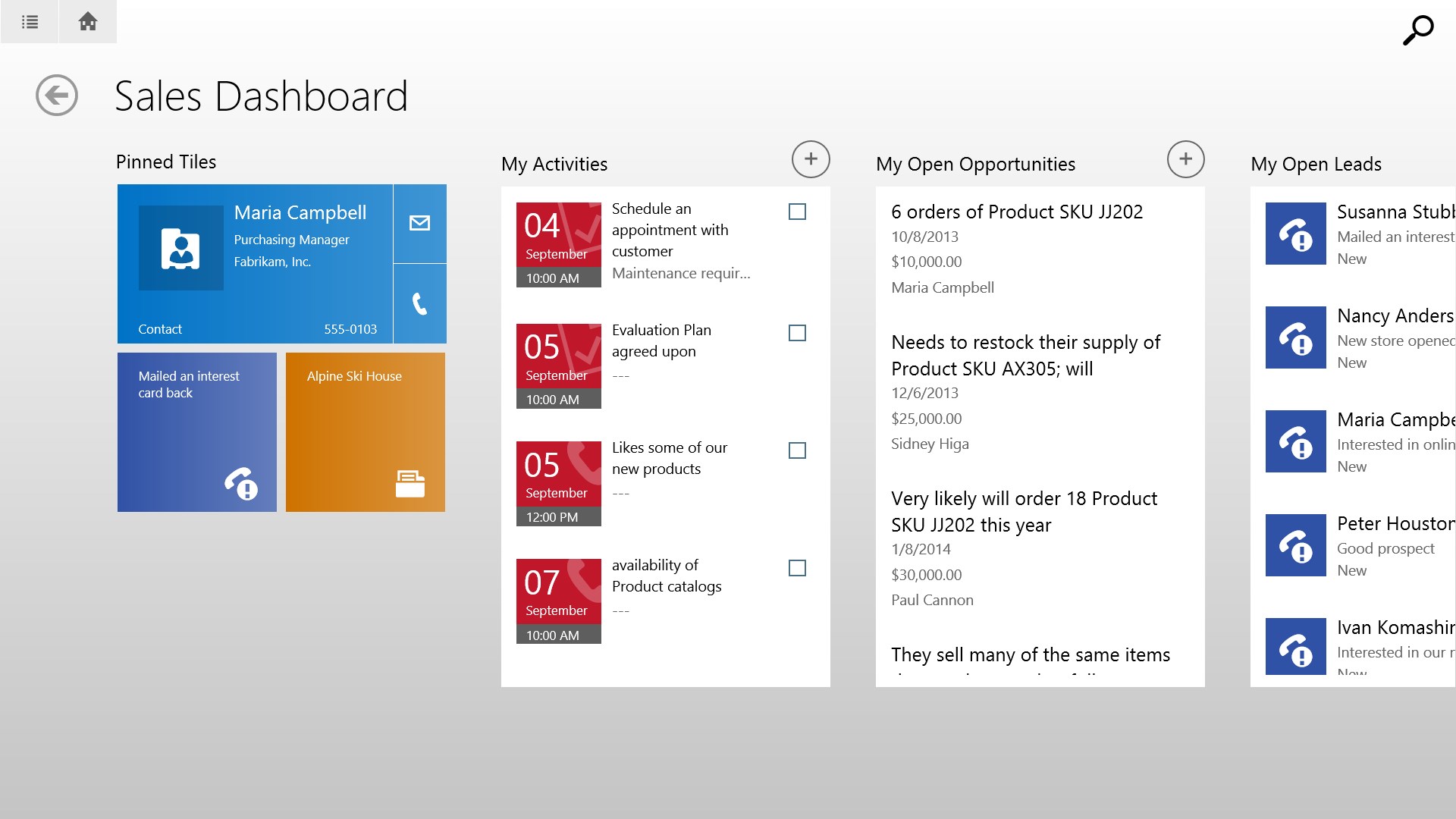
Task: Open the Alpine Ski House tile
Action: (x=366, y=432)
